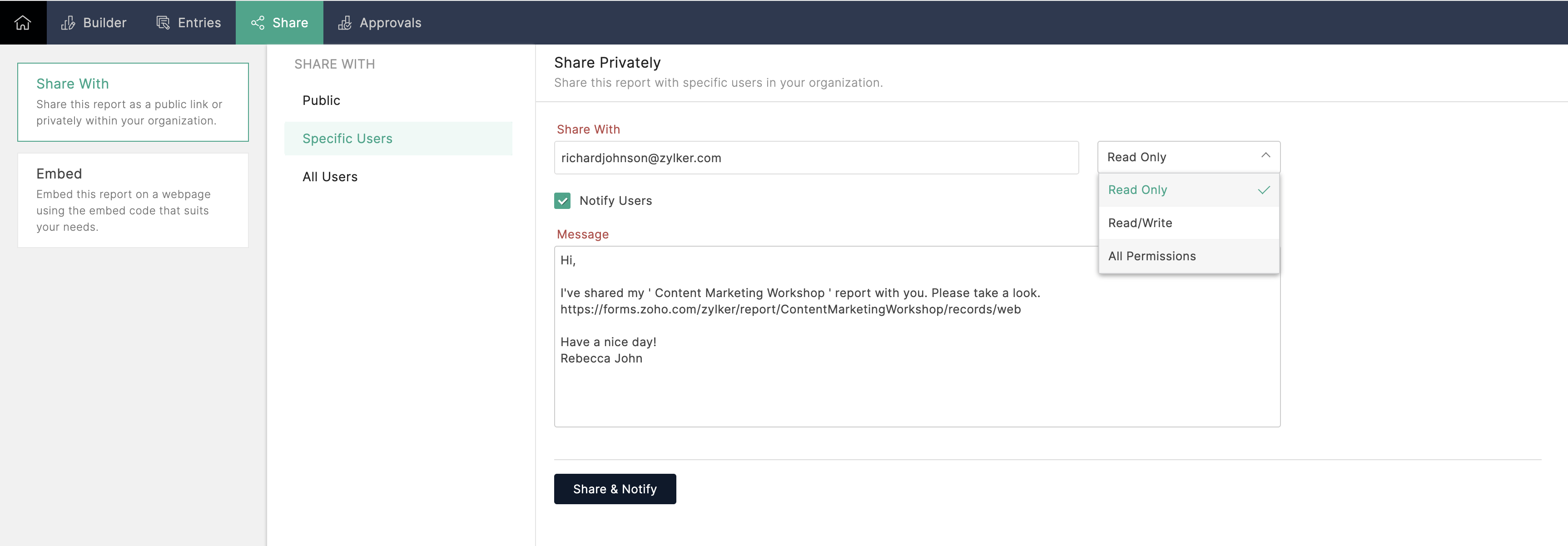Click the Share With email input field
1568x546 pixels.
[x=816, y=158]
